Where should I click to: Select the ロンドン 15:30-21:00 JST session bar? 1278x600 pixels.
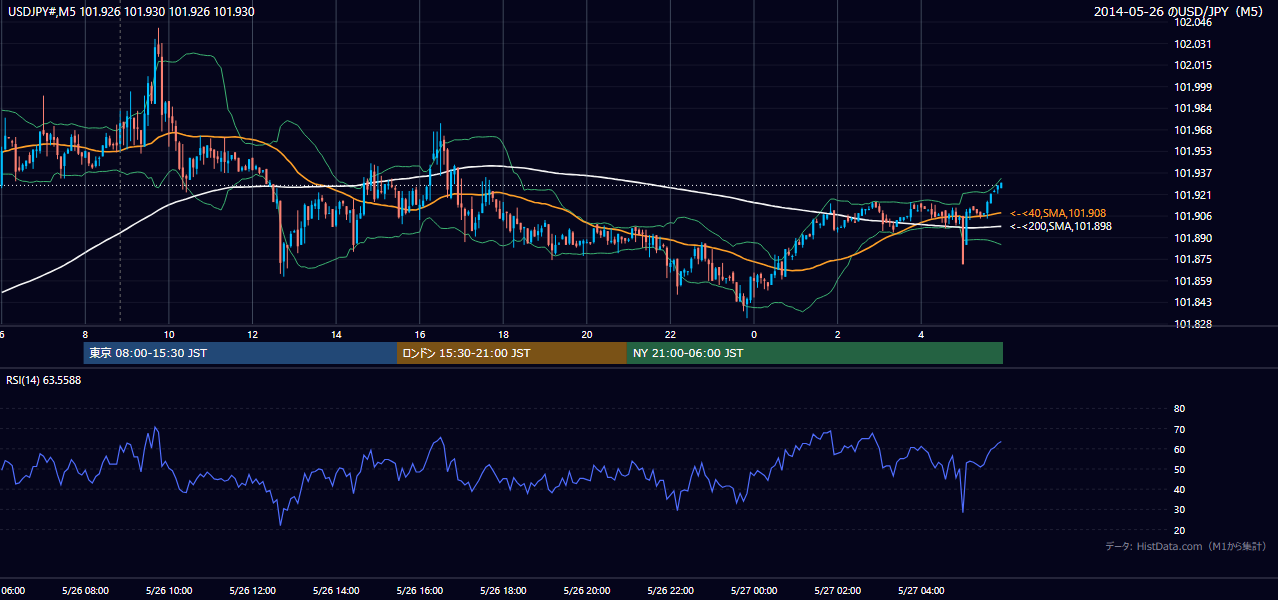(x=512, y=353)
